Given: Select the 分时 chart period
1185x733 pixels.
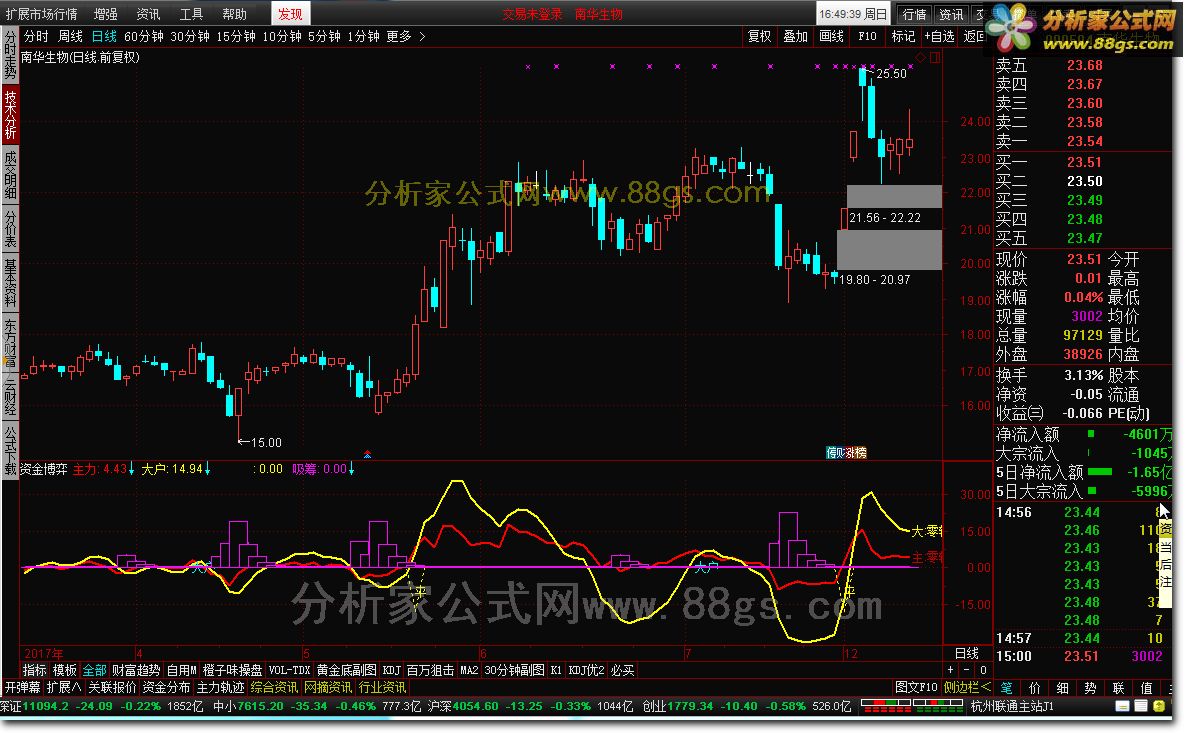Looking at the screenshot, I should tap(36, 36).
